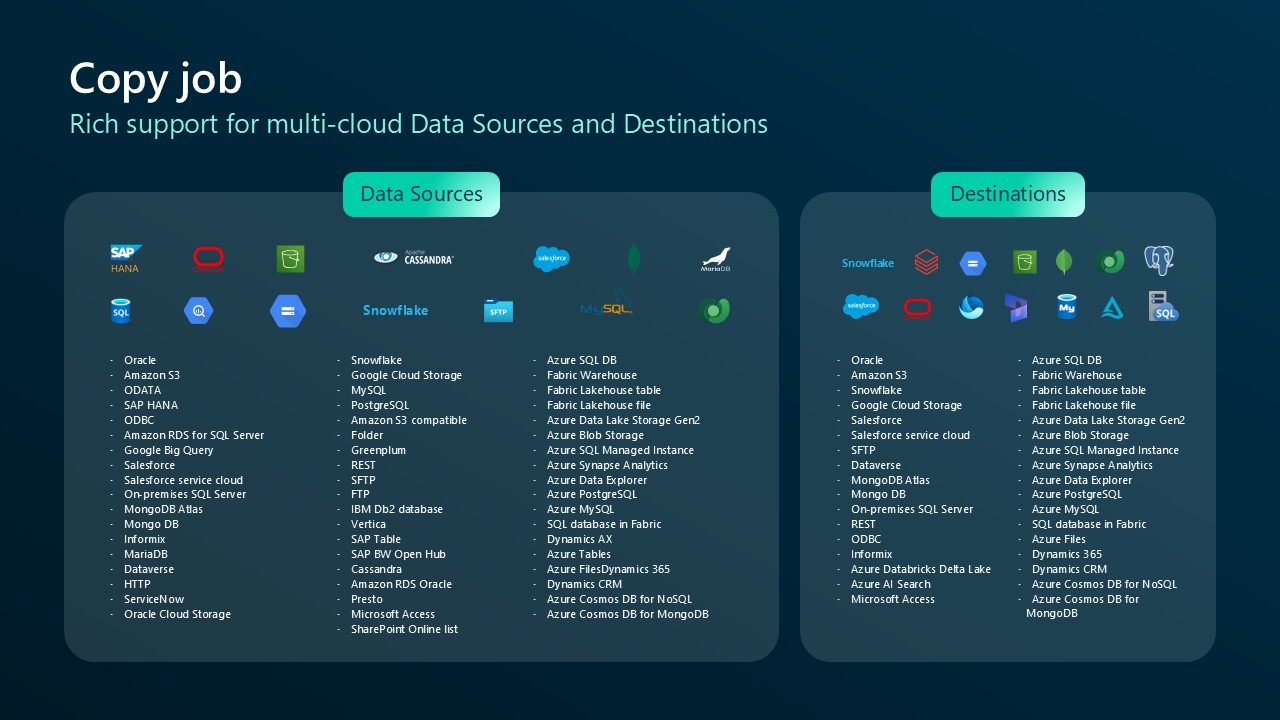Click the Snowflake logo in Destinations panel
Image resolution: width=1280 pixels, height=720 pixels.
point(867,263)
